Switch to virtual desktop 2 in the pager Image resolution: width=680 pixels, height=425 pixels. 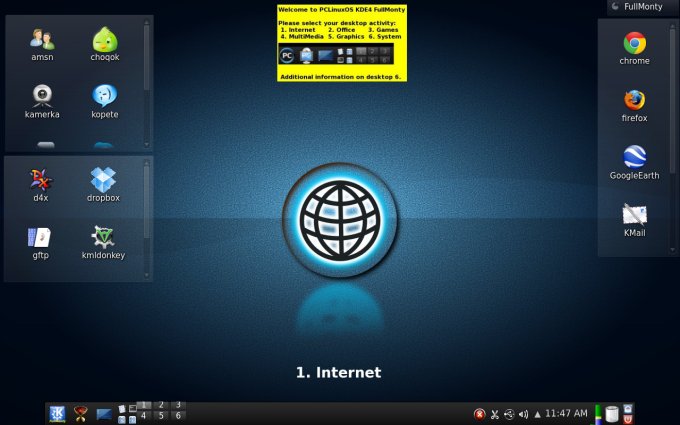[x=161, y=405]
